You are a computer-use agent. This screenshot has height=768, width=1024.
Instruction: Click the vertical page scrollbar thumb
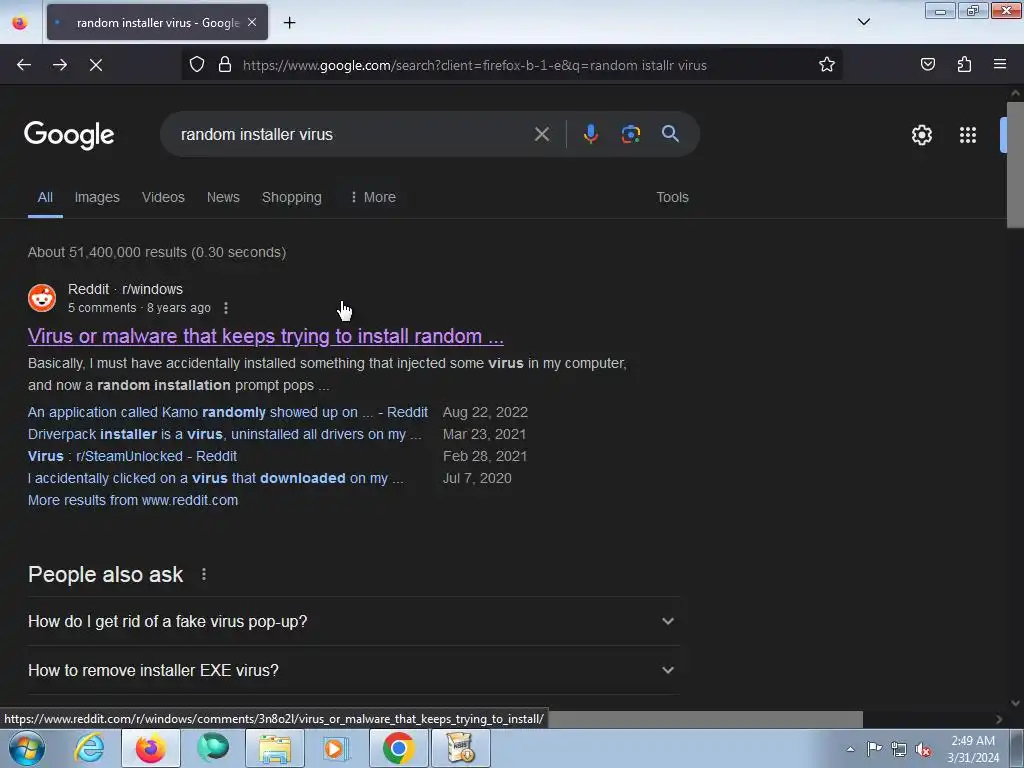pos(1015,165)
